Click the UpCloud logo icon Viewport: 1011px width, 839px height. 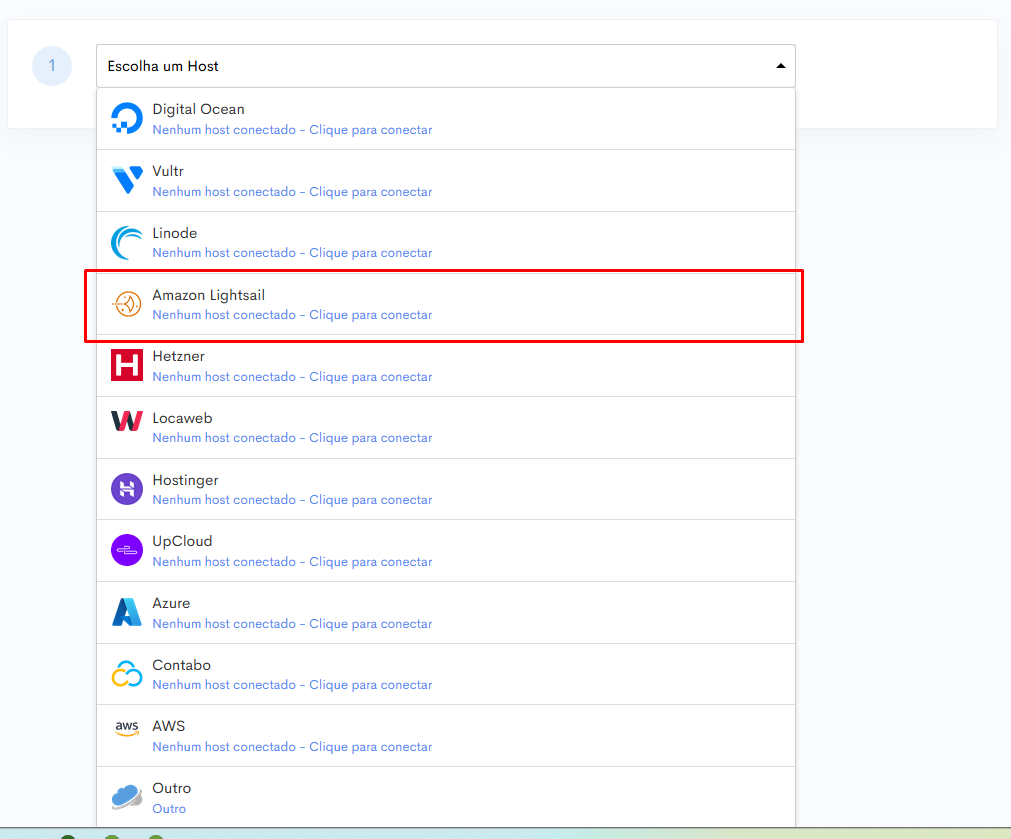127,550
